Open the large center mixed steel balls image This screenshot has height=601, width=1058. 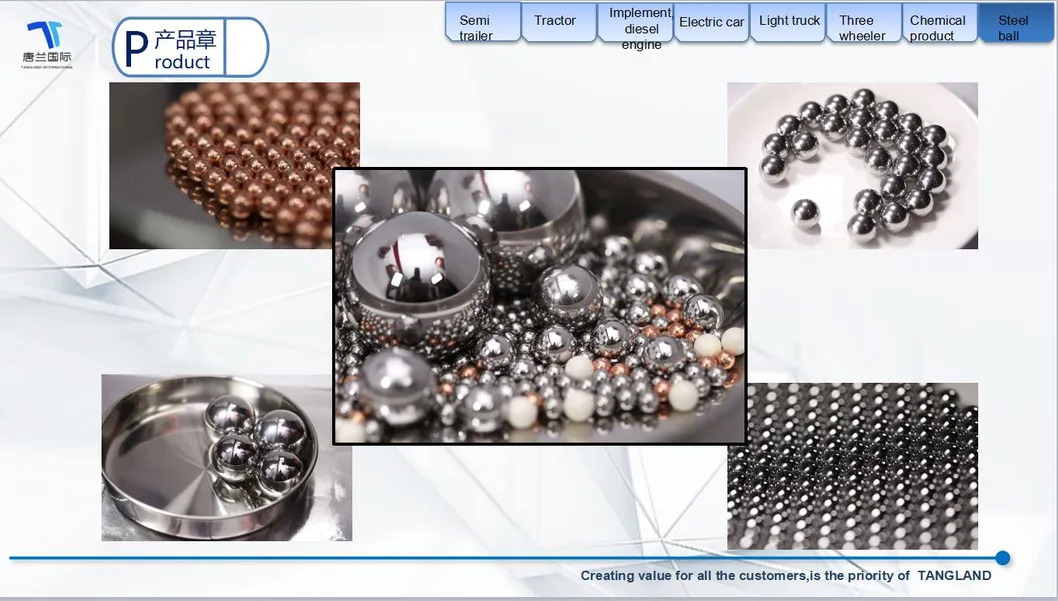[x=540, y=305]
